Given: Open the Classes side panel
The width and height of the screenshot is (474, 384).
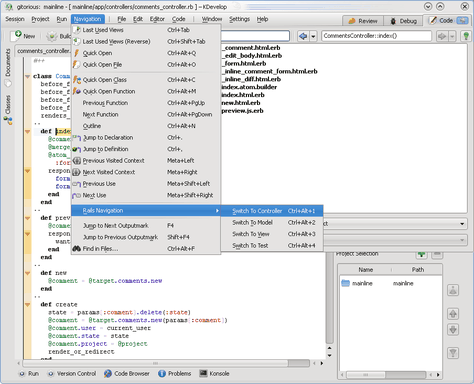Looking at the screenshot, I should (x=8, y=109).
